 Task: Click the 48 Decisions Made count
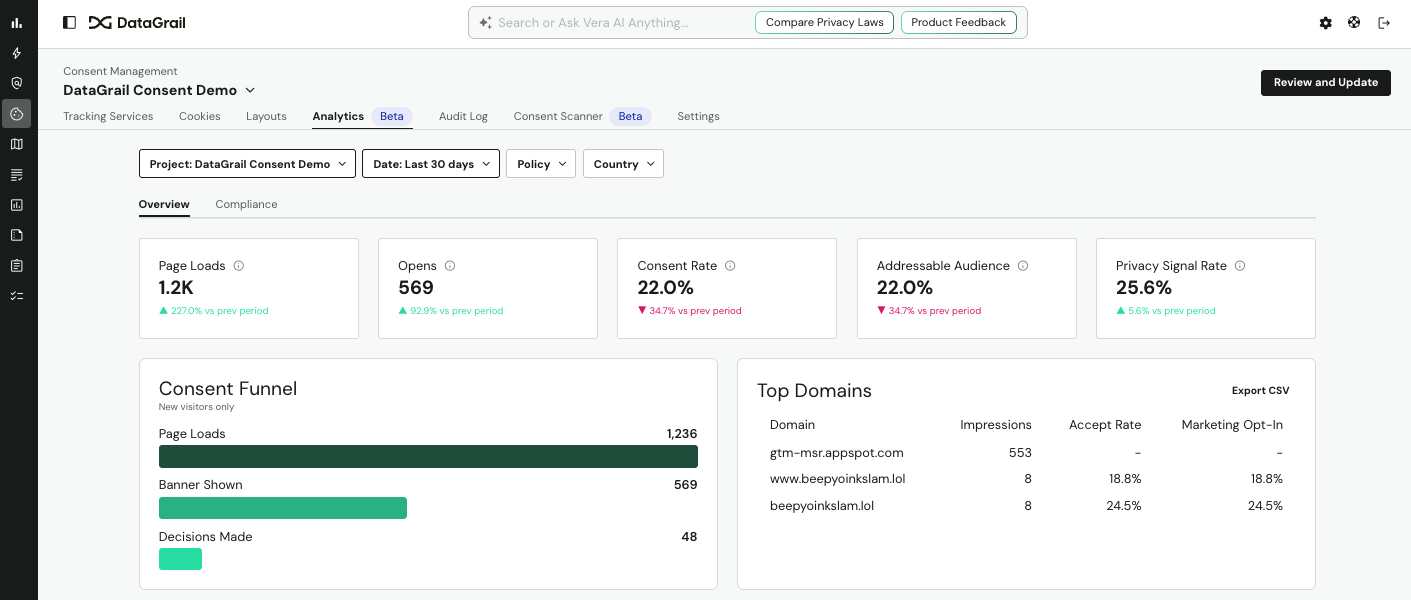click(x=689, y=537)
